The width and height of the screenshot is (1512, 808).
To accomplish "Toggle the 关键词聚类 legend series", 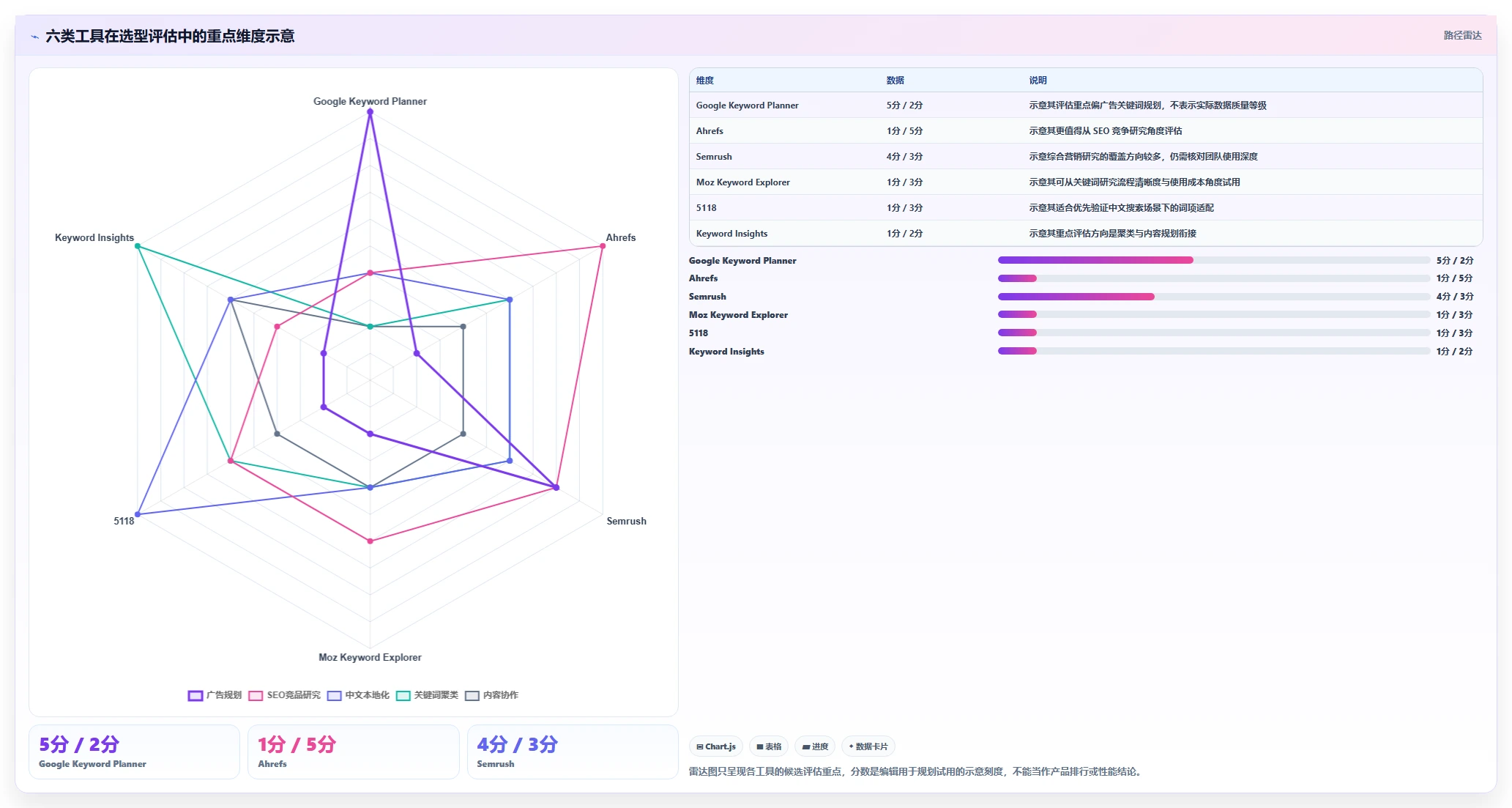I will [427, 695].
